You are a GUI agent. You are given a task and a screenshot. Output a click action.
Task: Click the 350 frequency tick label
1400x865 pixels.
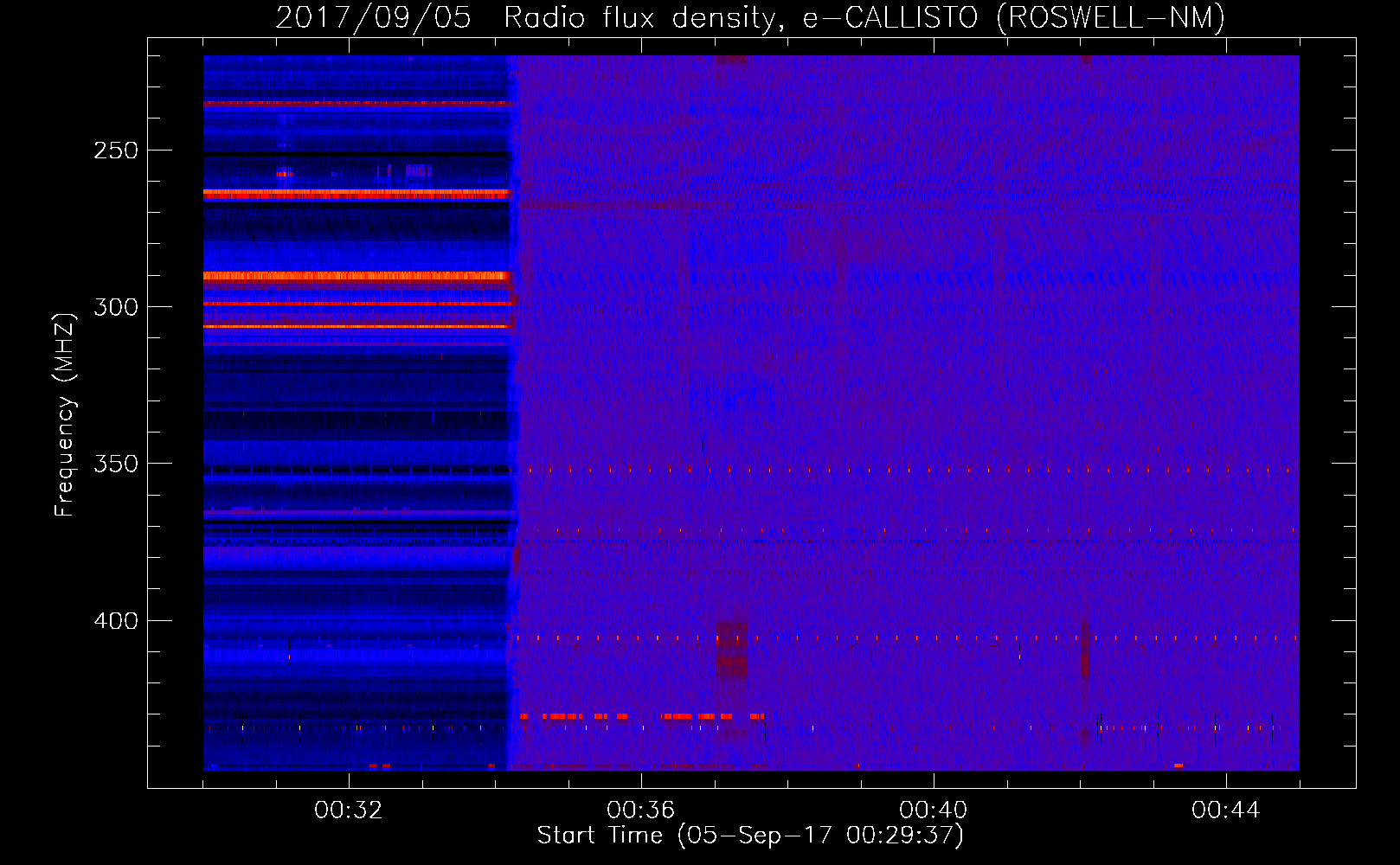116,464
